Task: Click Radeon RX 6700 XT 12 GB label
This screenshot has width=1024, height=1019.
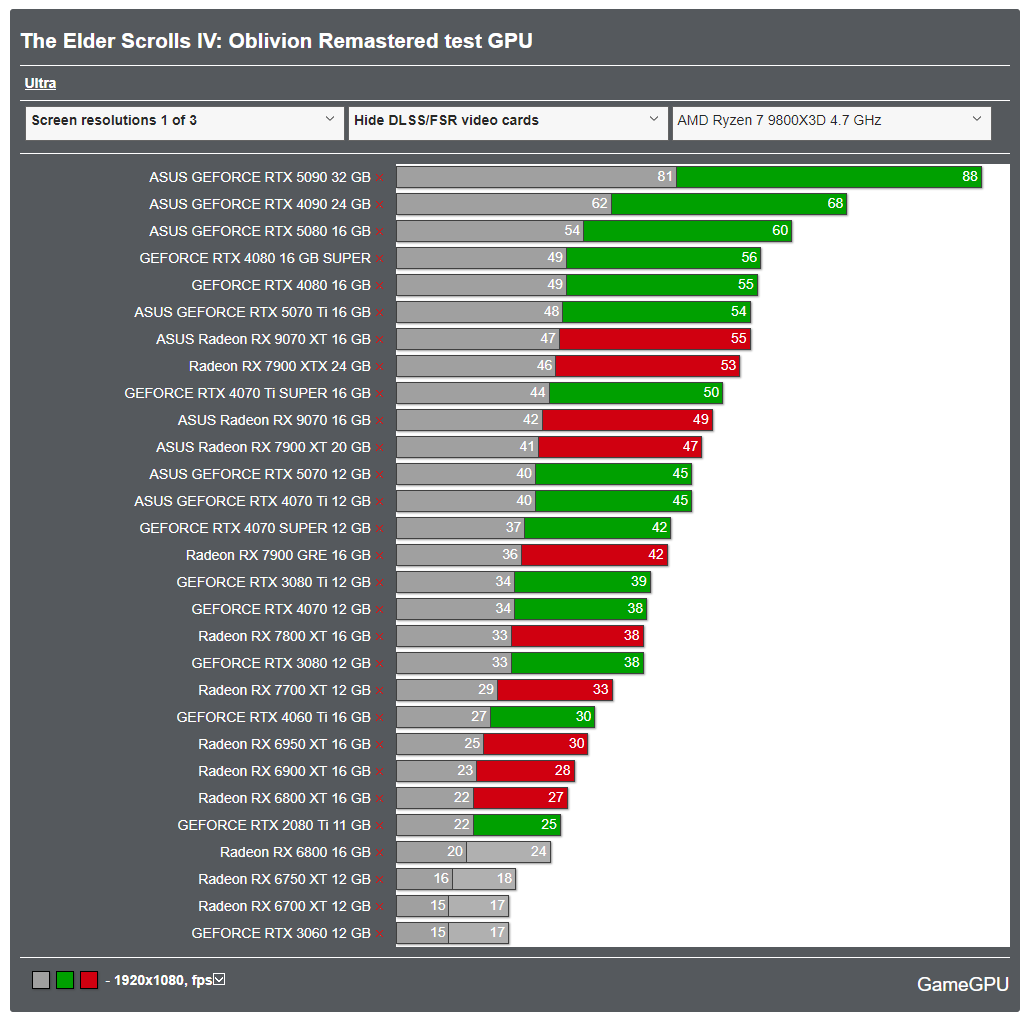Action: tap(285, 906)
